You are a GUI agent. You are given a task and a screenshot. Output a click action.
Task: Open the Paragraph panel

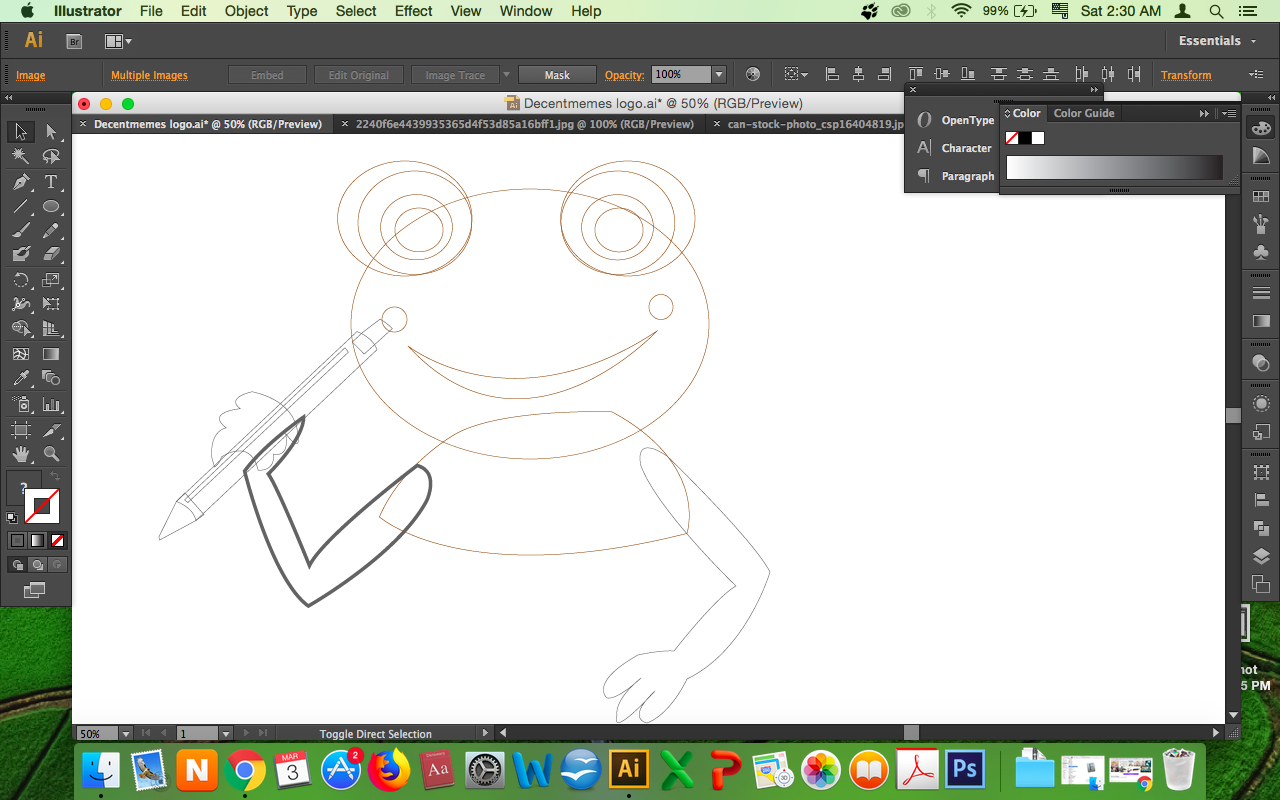click(x=956, y=176)
